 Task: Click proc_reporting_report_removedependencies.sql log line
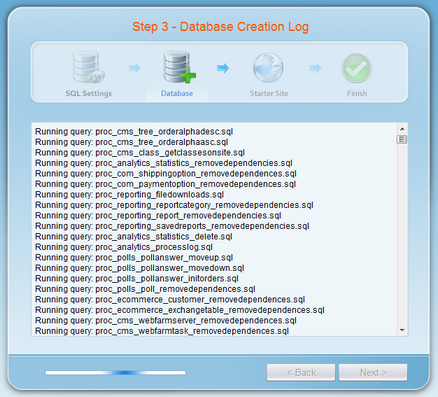point(158,216)
